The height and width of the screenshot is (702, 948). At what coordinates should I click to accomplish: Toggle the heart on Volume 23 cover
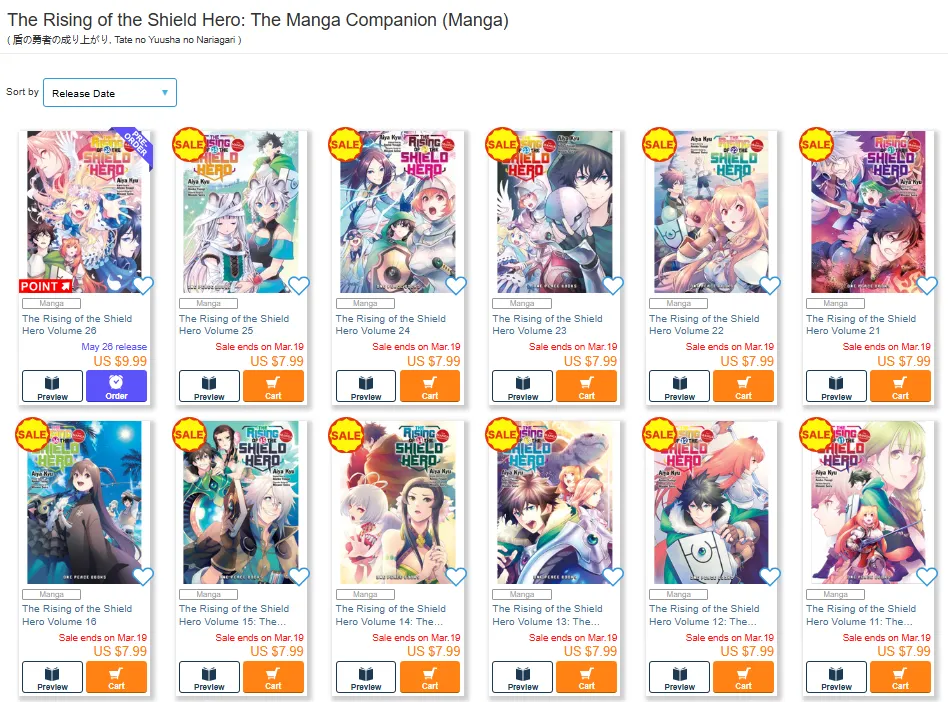tap(612, 285)
